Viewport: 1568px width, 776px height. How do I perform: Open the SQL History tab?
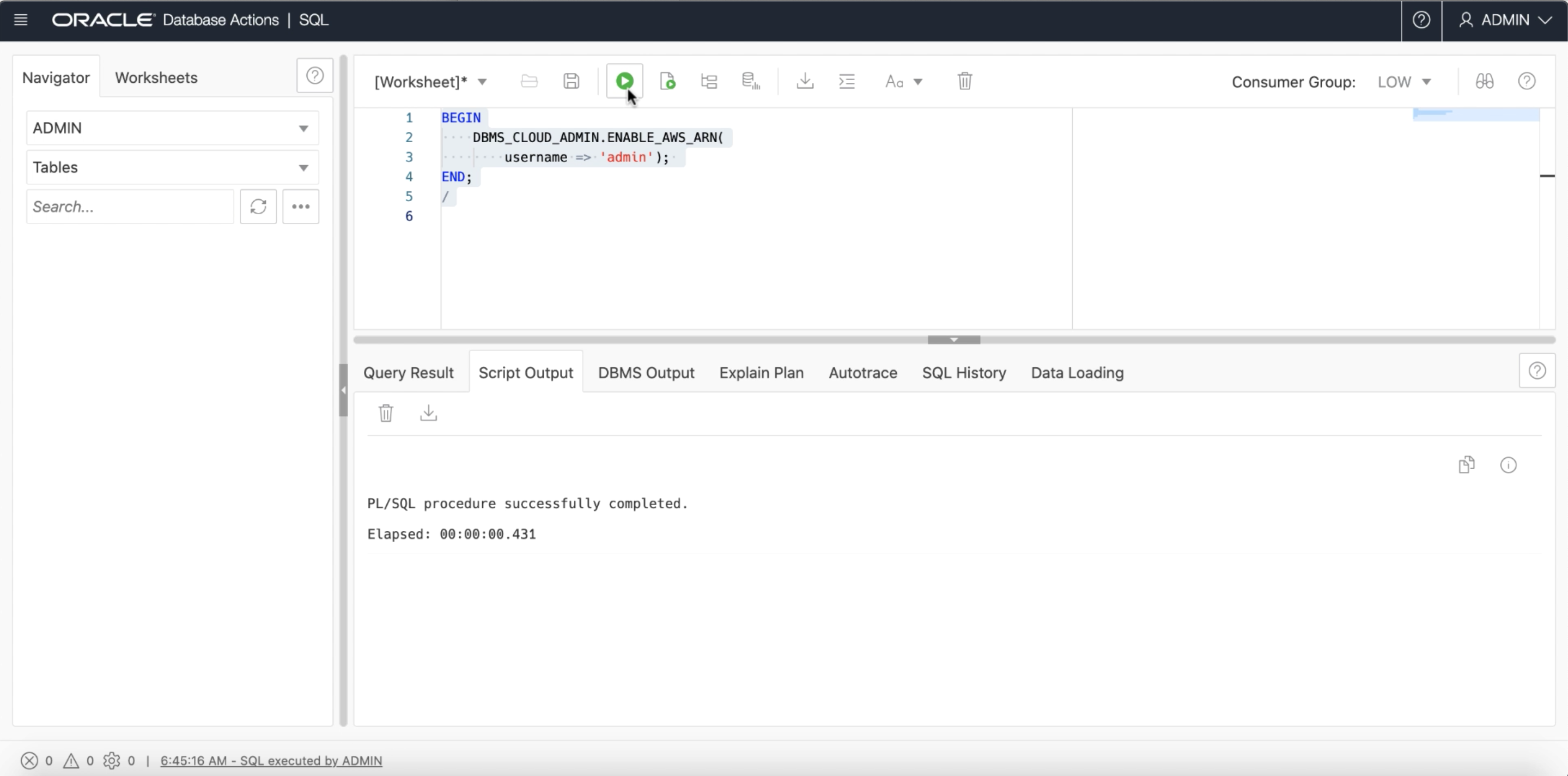tap(964, 373)
